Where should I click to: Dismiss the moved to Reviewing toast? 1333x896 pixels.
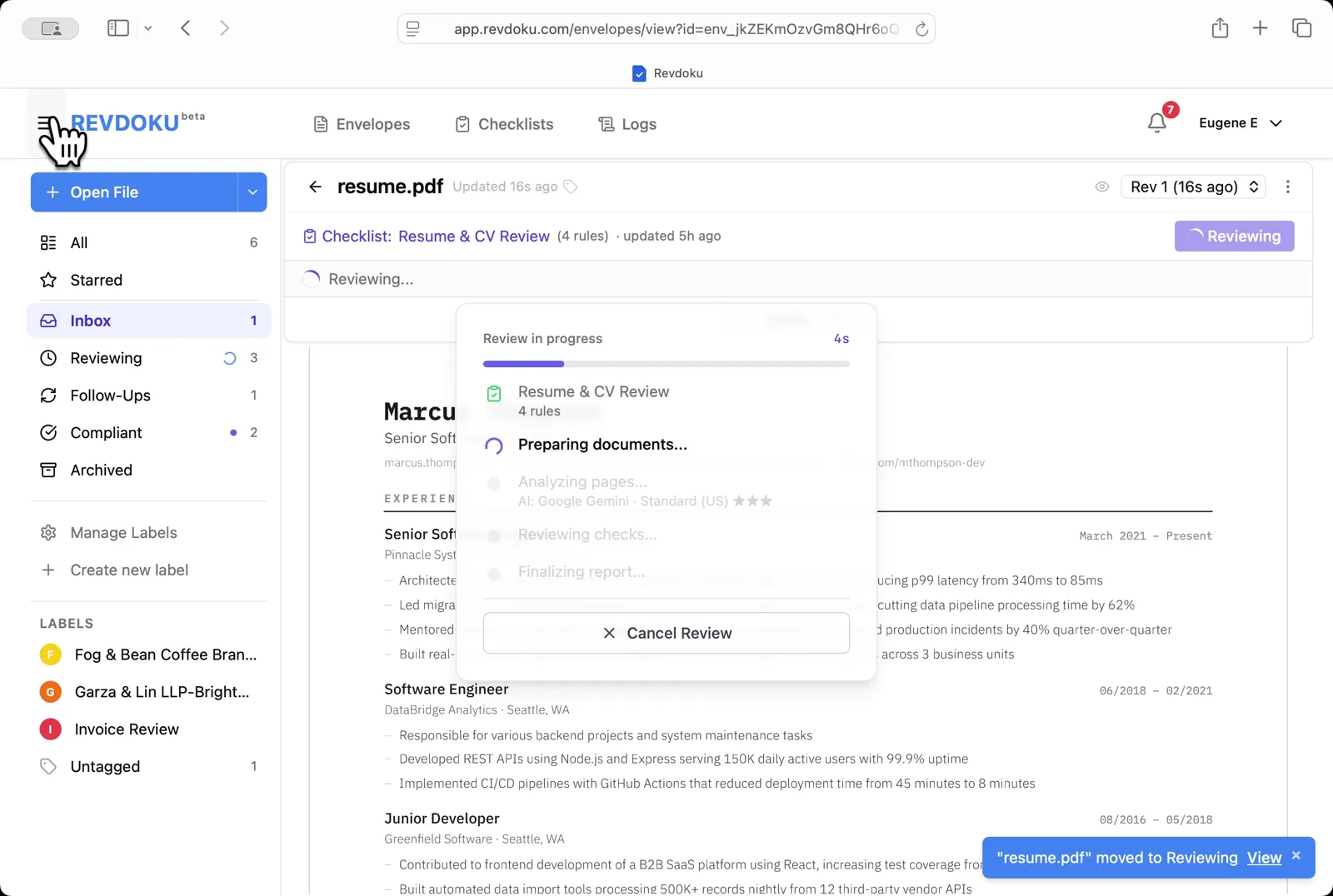(x=1296, y=855)
